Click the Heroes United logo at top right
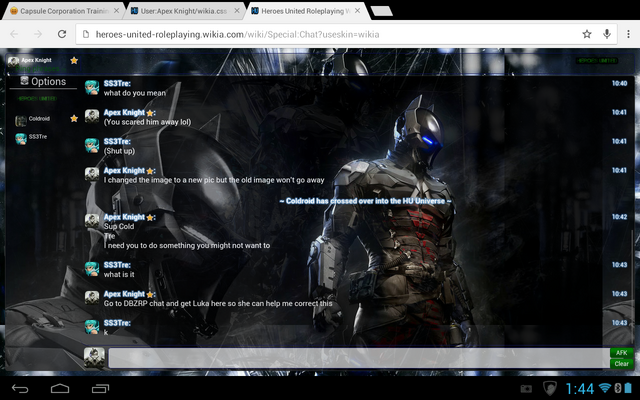Image resolution: width=640 pixels, height=400 pixels. [596, 60]
